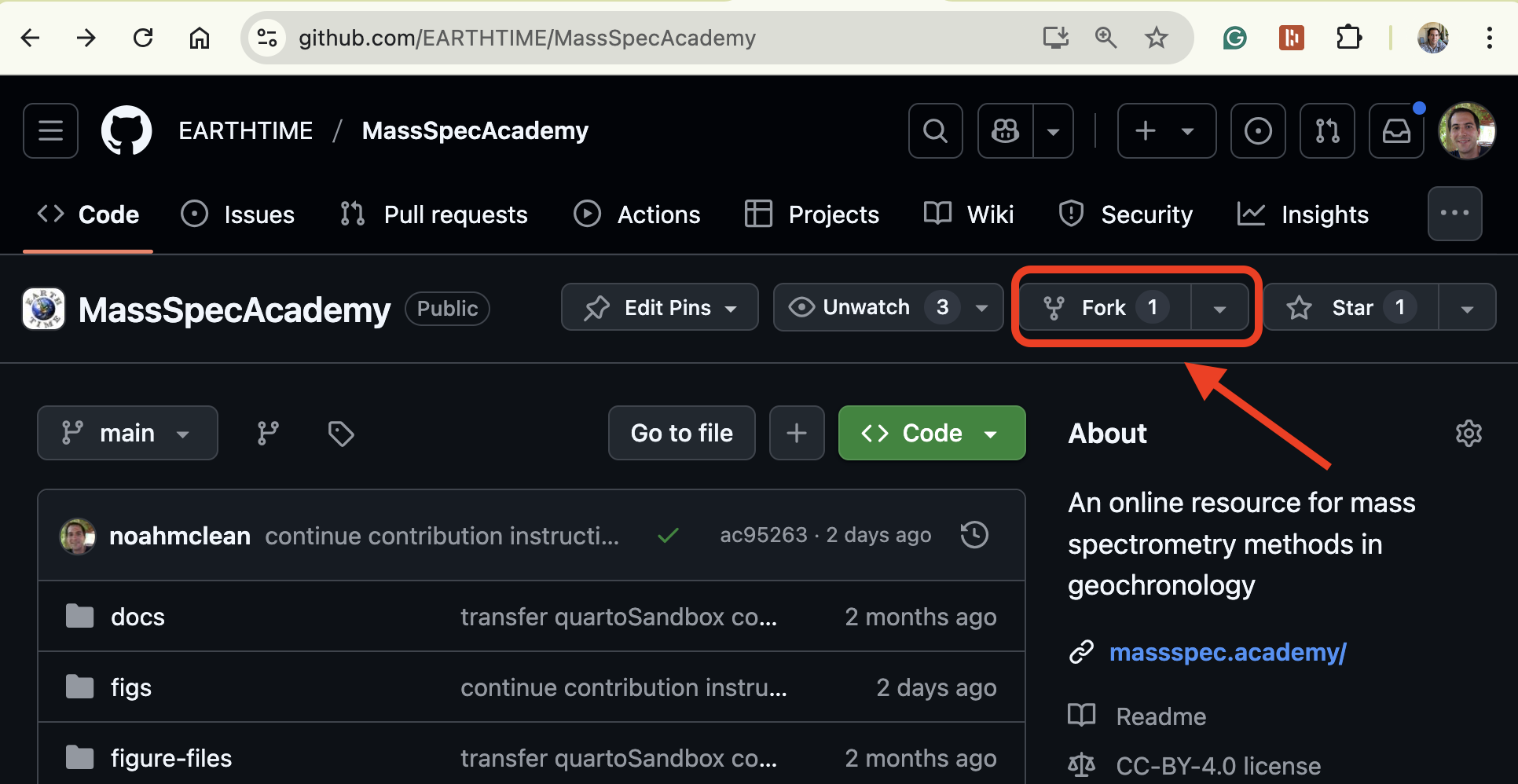Open the Security tab
Screen dimensions: 1518x784
(x=1125, y=214)
